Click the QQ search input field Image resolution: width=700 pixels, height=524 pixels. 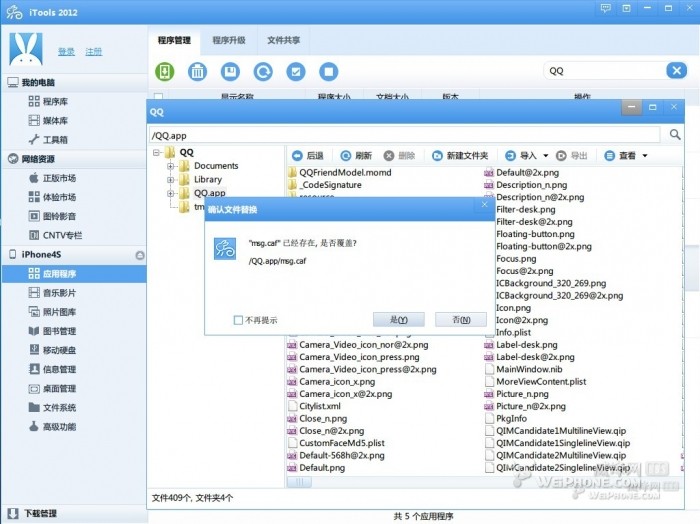pyautogui.click(x=605, y=71)
